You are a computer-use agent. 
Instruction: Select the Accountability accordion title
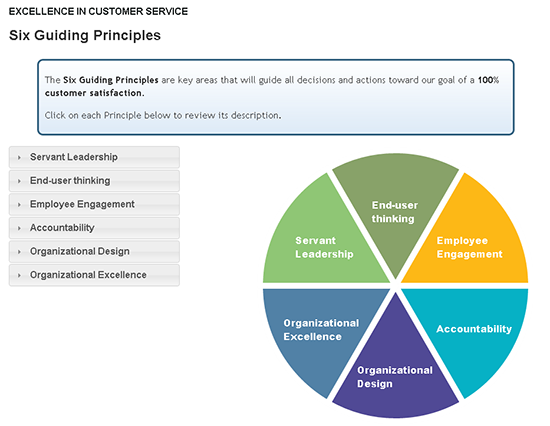tap(62, 228)
